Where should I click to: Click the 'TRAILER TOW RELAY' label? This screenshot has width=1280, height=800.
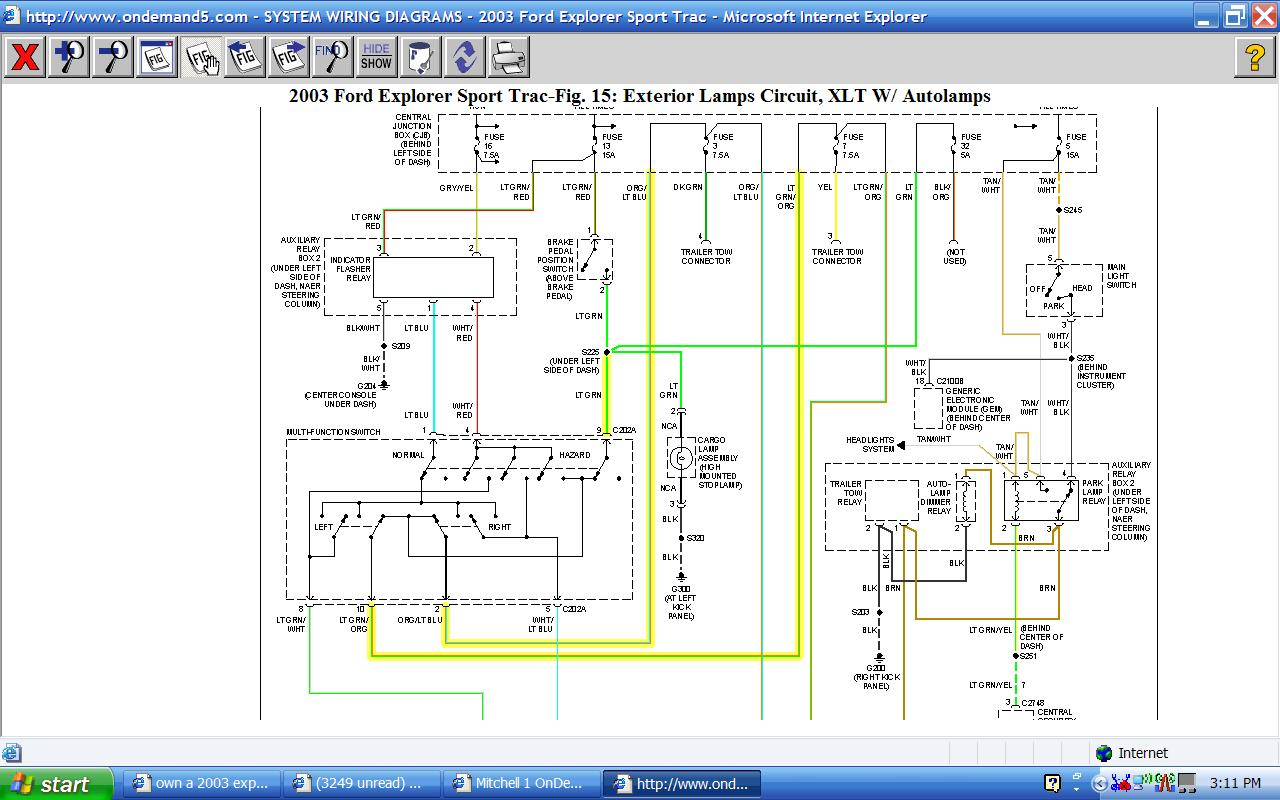[845, 493]
